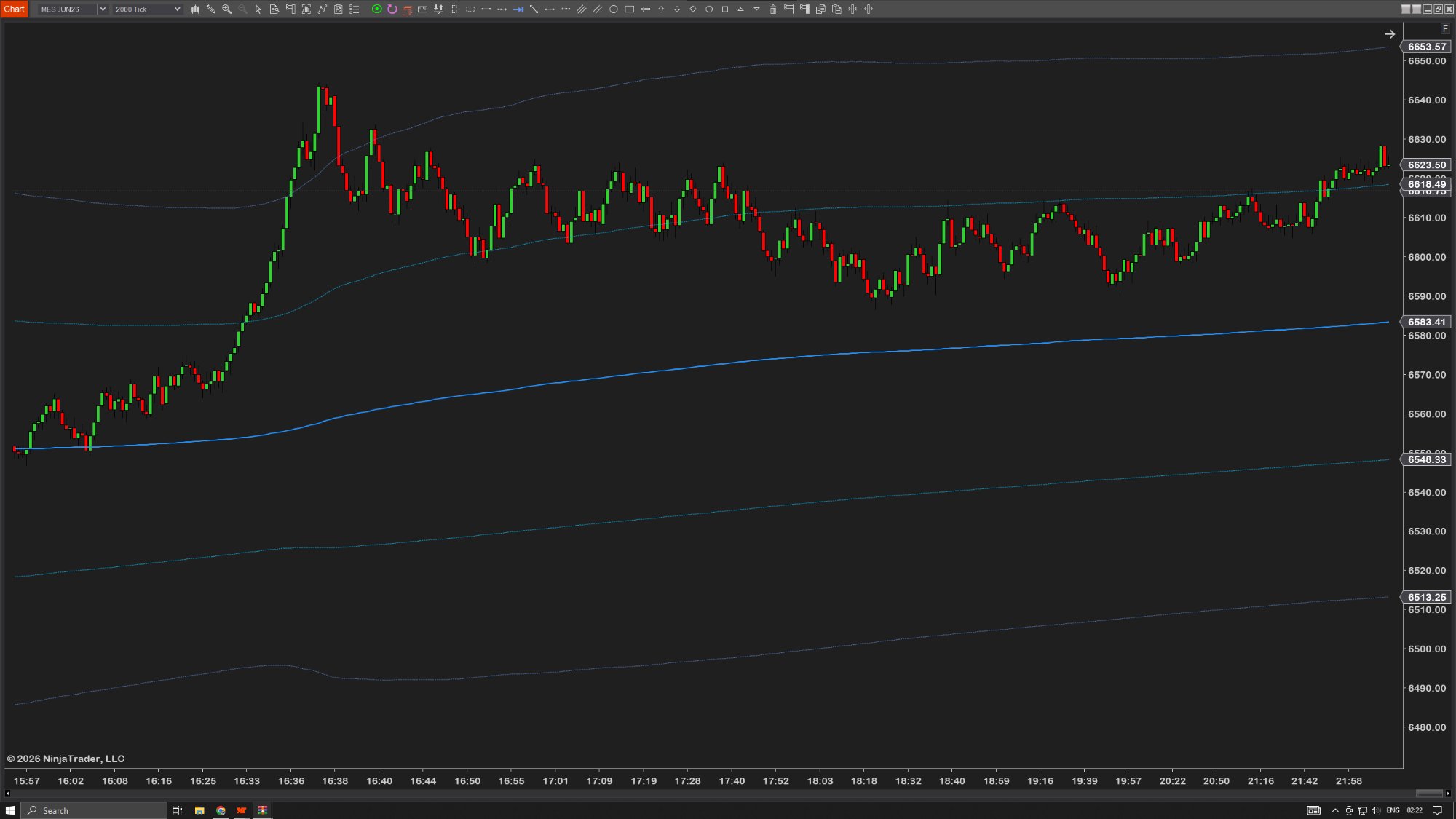The width and height of the screenshot is (1456, 819).
Task: Click the trash can remove-drawings icon
Action: pyautogui.click(x=773, y=9)
